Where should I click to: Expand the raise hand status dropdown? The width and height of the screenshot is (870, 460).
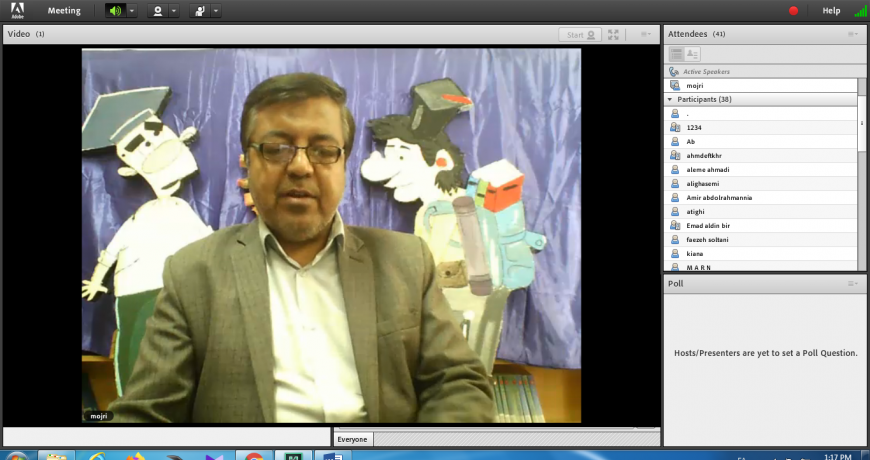[x=215, y=11]
